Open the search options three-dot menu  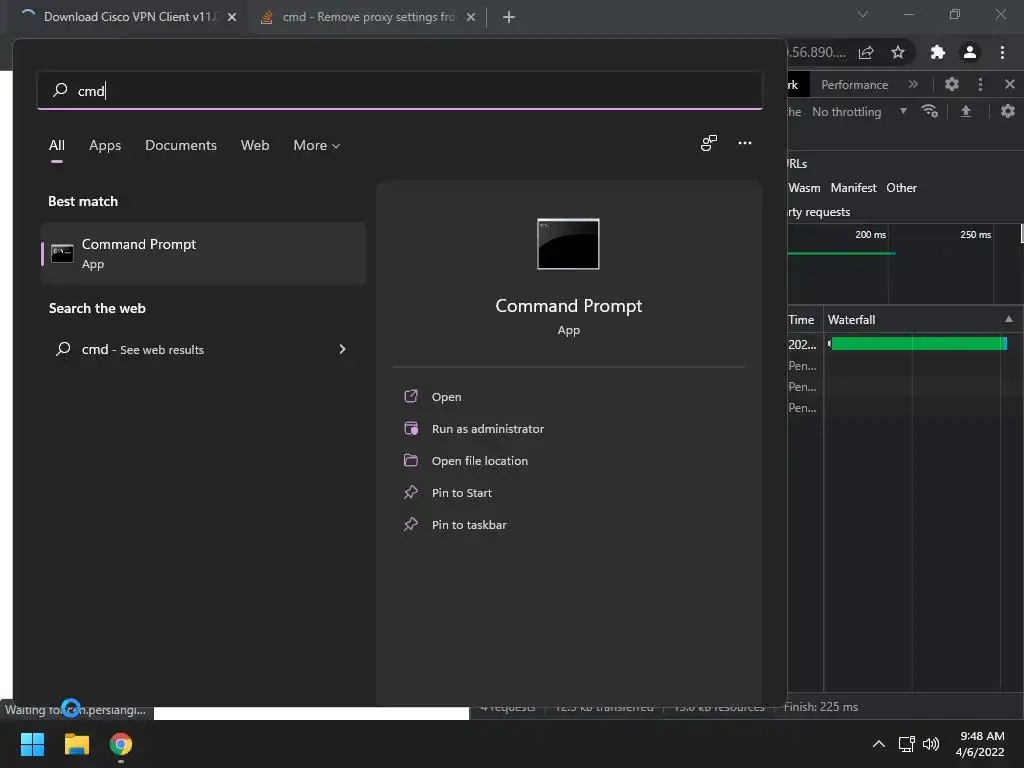744,143
